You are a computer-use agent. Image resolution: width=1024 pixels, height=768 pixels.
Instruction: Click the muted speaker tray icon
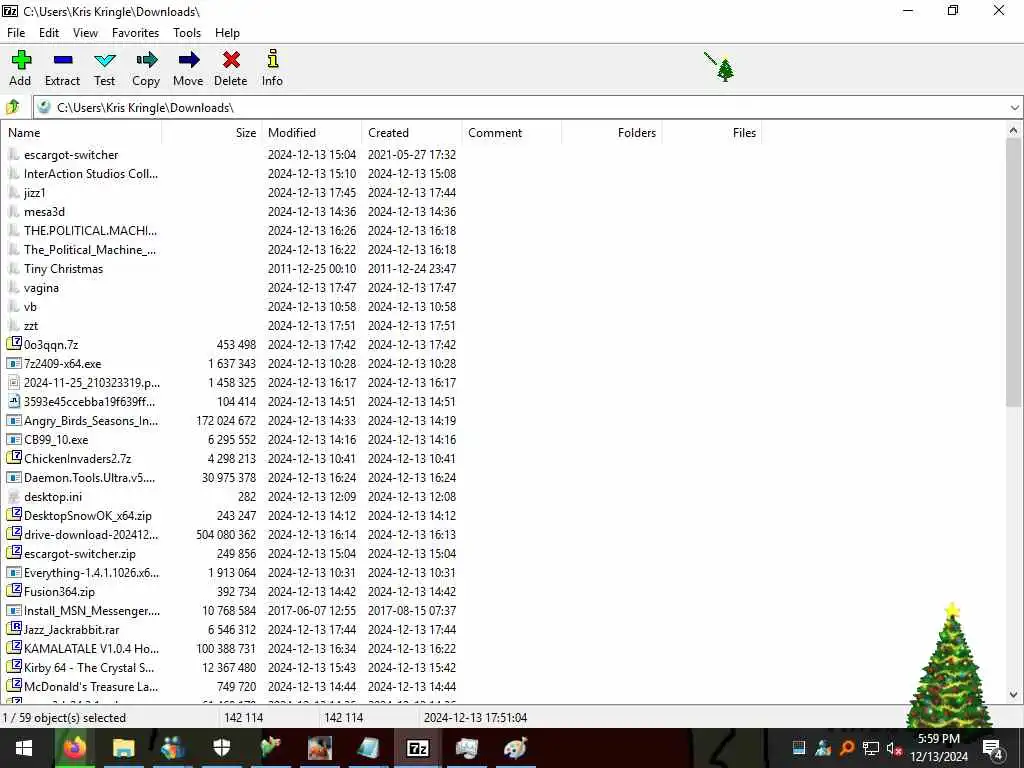coord(894,748)
